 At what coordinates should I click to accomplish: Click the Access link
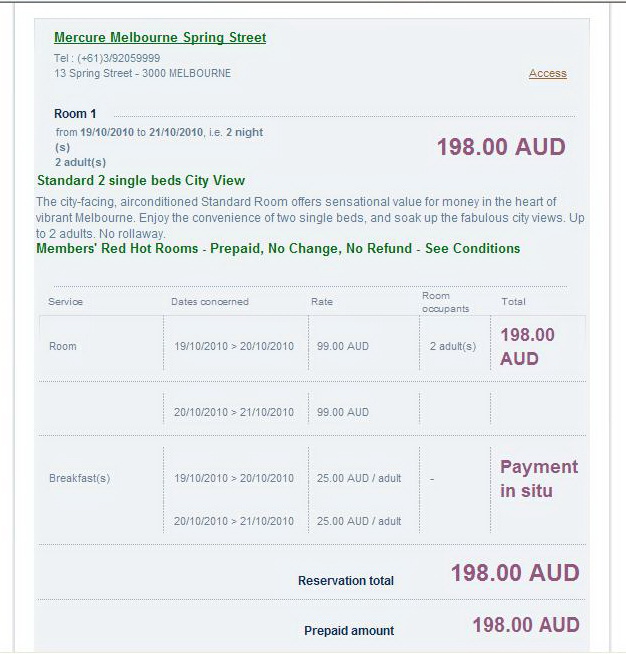(547, 73)
